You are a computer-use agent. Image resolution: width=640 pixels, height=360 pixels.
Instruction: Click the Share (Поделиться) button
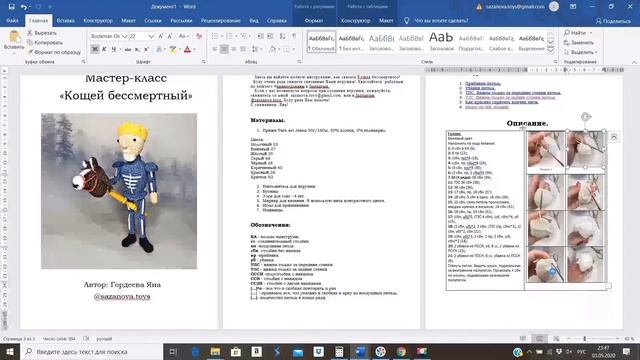(x=613, y=21)
